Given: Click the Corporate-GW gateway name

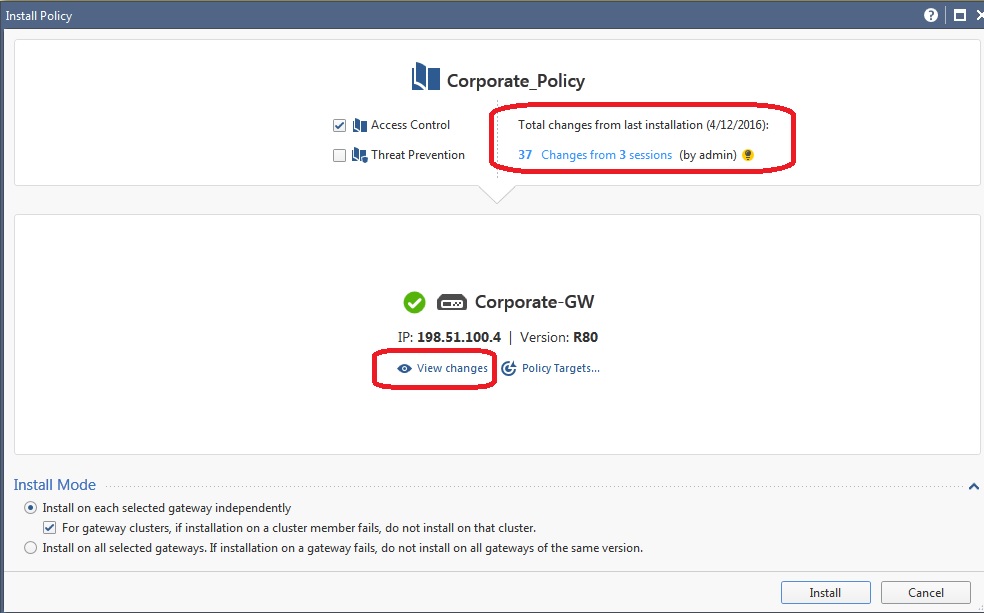Looking at the screenshot, I should [535, 302].
